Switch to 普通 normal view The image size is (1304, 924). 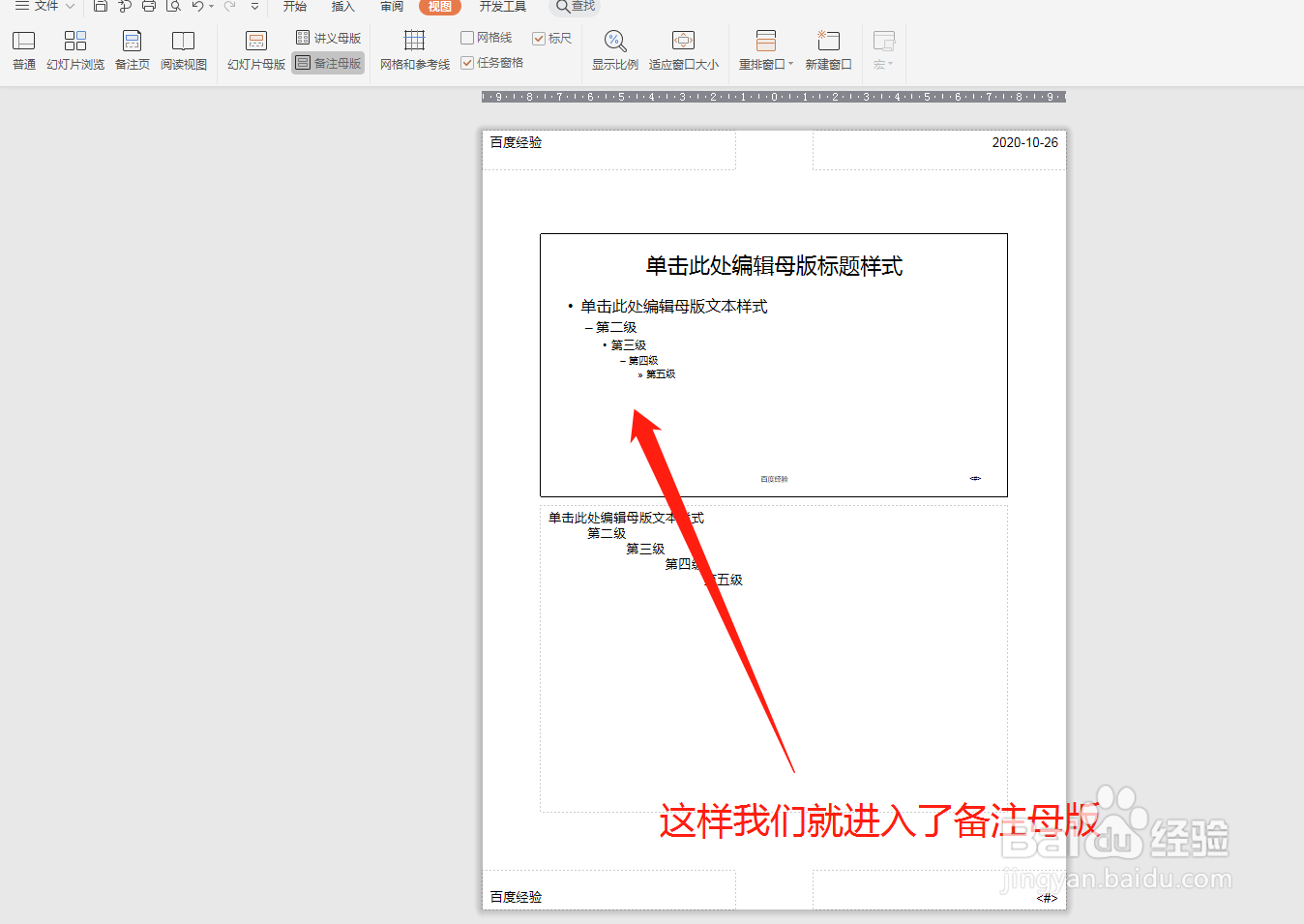pos(24,50)
